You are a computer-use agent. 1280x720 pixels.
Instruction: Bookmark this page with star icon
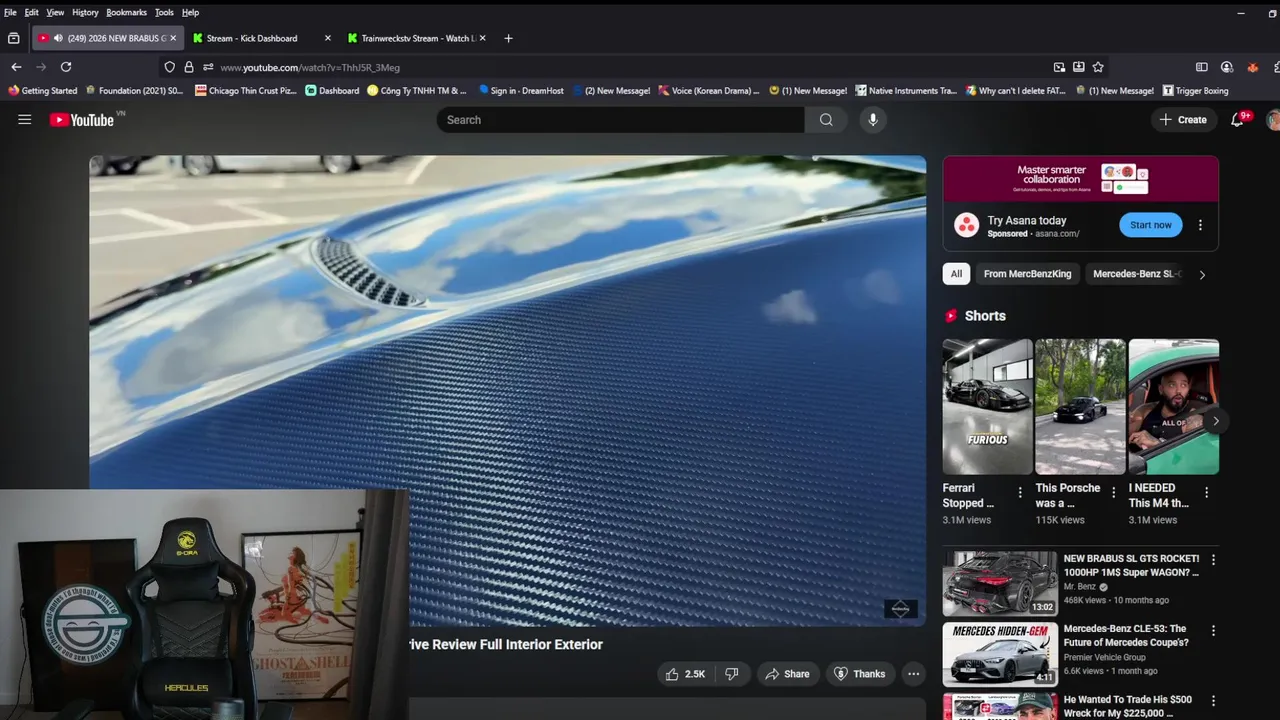pos(1098,67)
